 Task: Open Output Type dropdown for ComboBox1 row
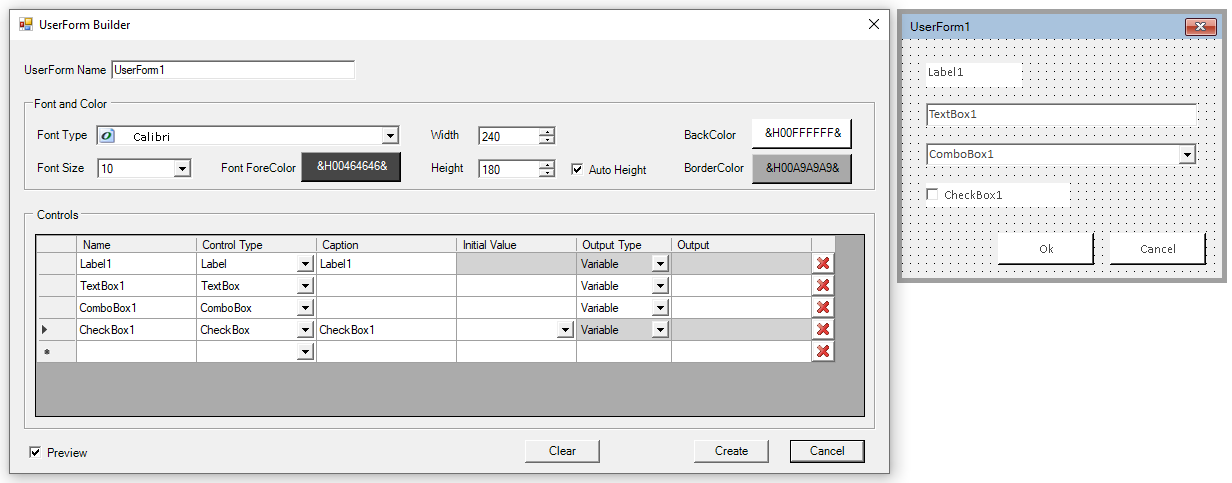660,308
